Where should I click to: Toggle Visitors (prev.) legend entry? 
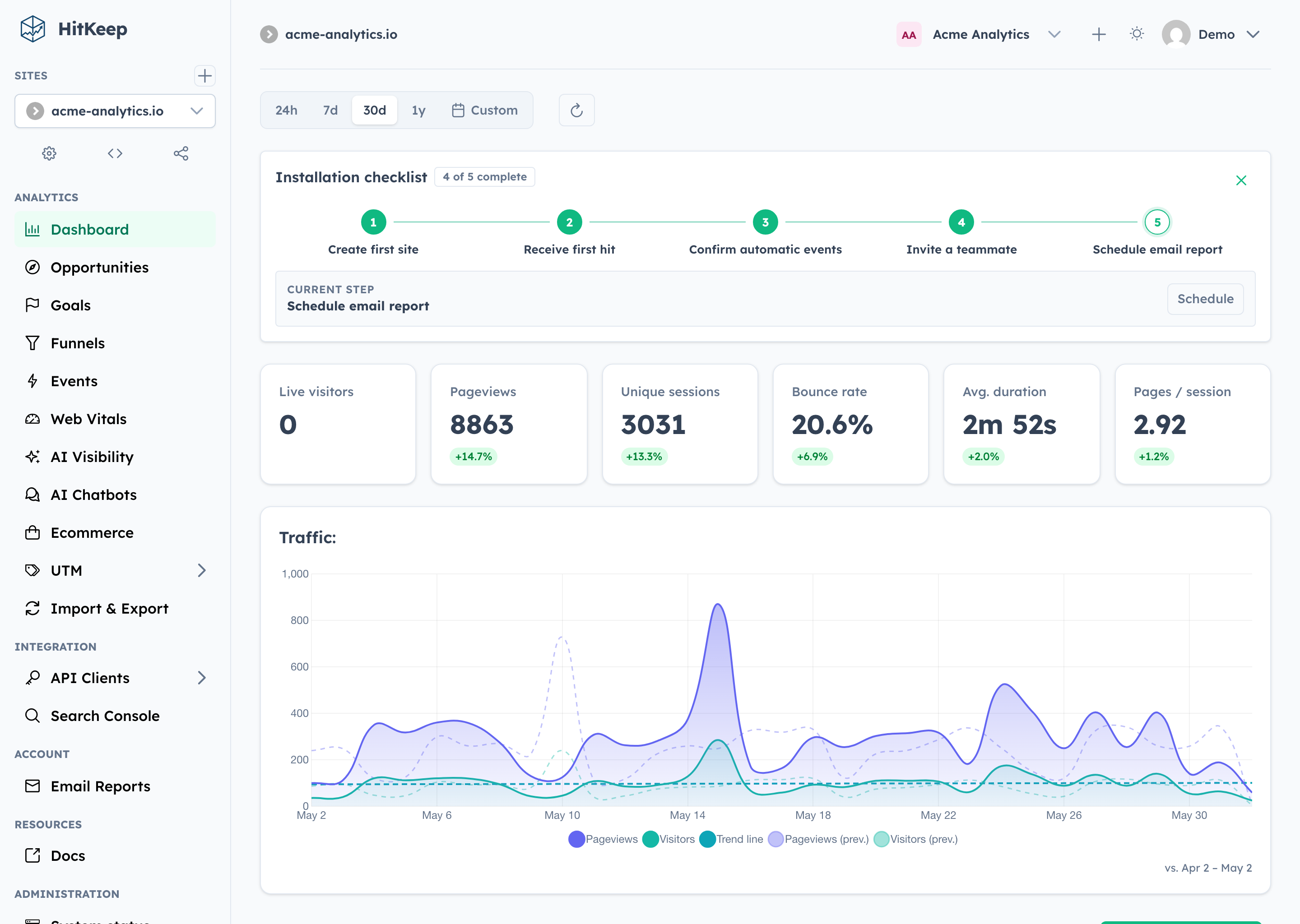(x=916, y=839)
